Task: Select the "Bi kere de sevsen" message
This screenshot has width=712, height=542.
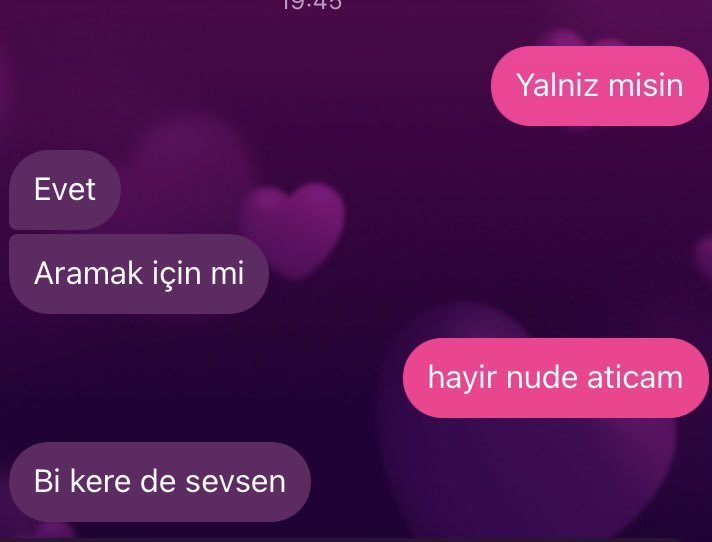Action: click(160, 482)
